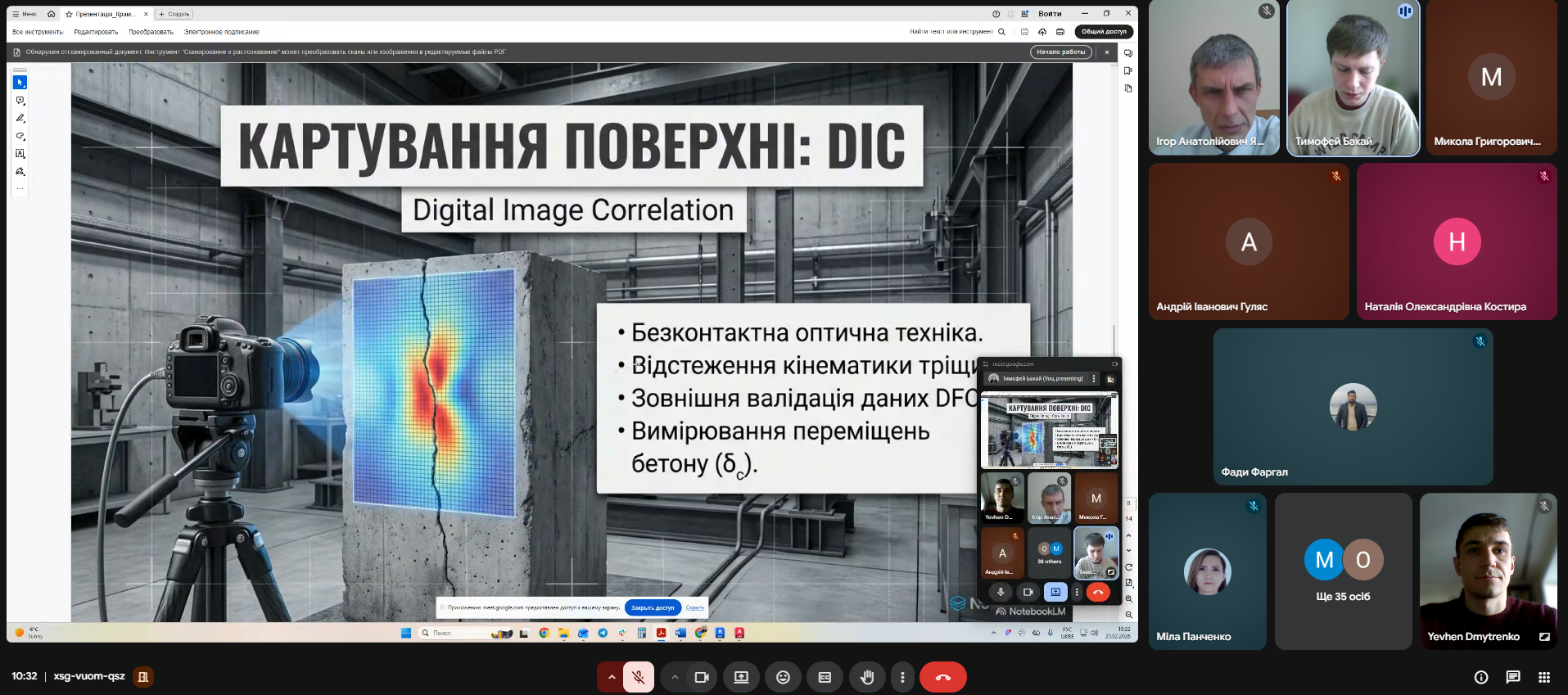Toggle the camera in Meet bar
Image resolution: width=1568 pixels, height=695 pixels.
click(x=702, y=677)
